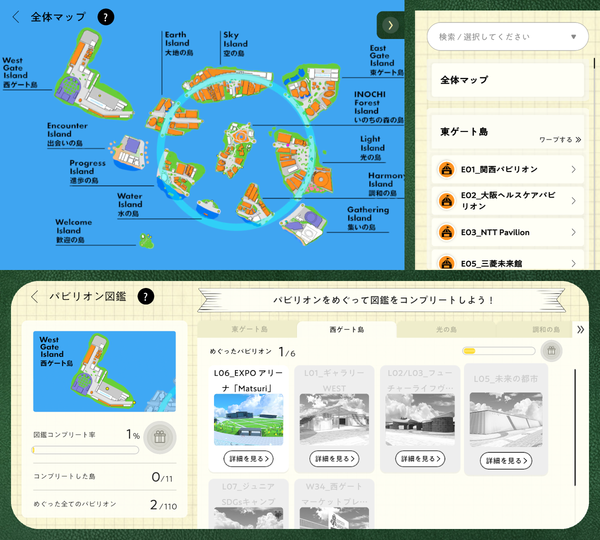Expand E03_NTT Pavilion row chevron
The height and width of the screenshot is (540, 600).
573,232
